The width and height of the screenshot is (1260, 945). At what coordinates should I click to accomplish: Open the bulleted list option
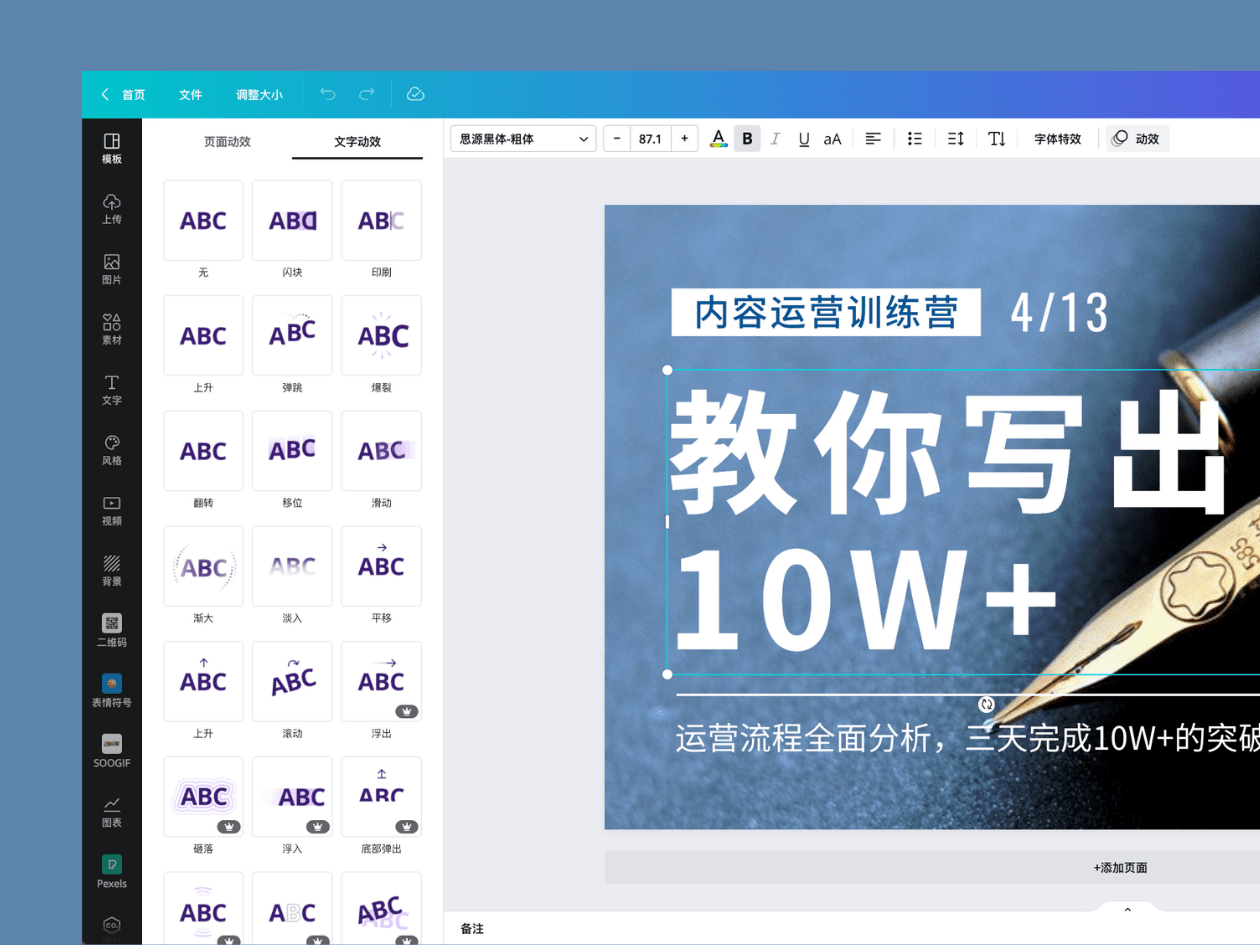pos(914,139)
